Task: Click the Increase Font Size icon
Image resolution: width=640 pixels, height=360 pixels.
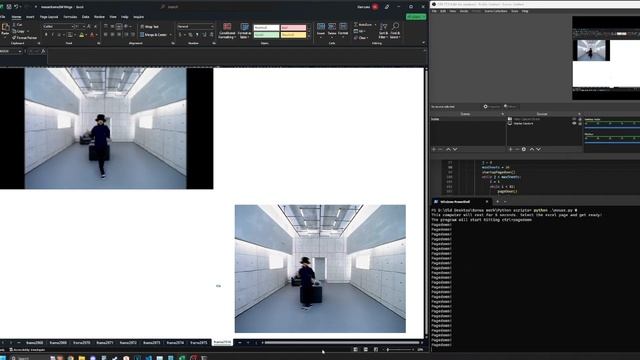Action: tap(89, 26)
